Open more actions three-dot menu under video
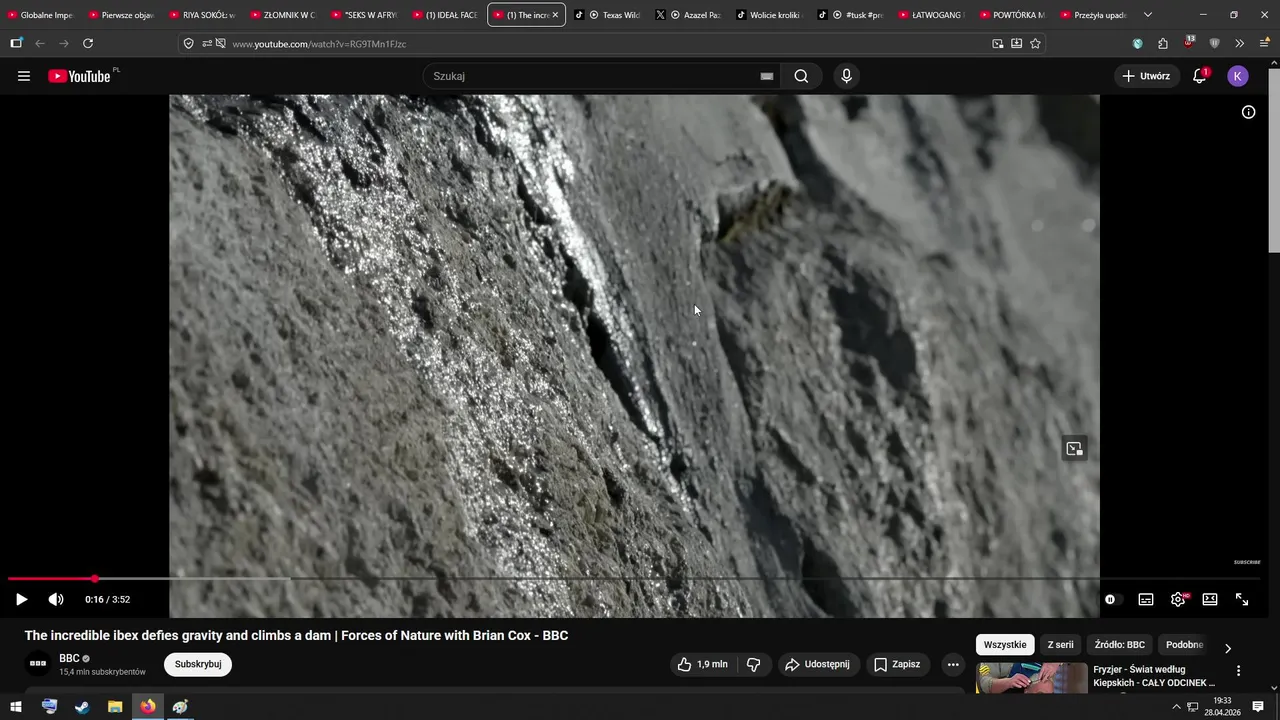 [953, 664]
